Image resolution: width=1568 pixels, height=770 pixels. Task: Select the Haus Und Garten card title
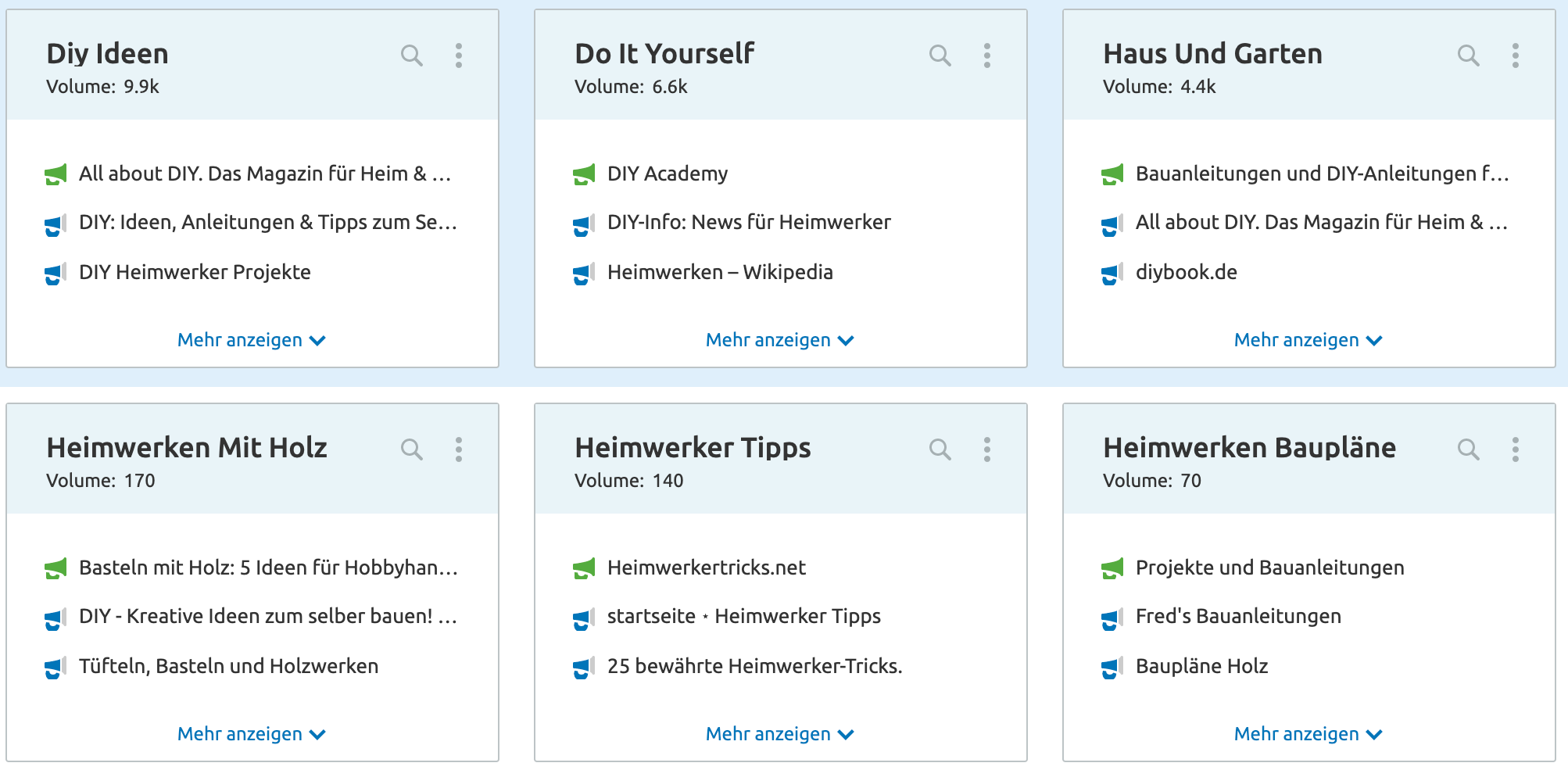click(x=1212, y=53)
